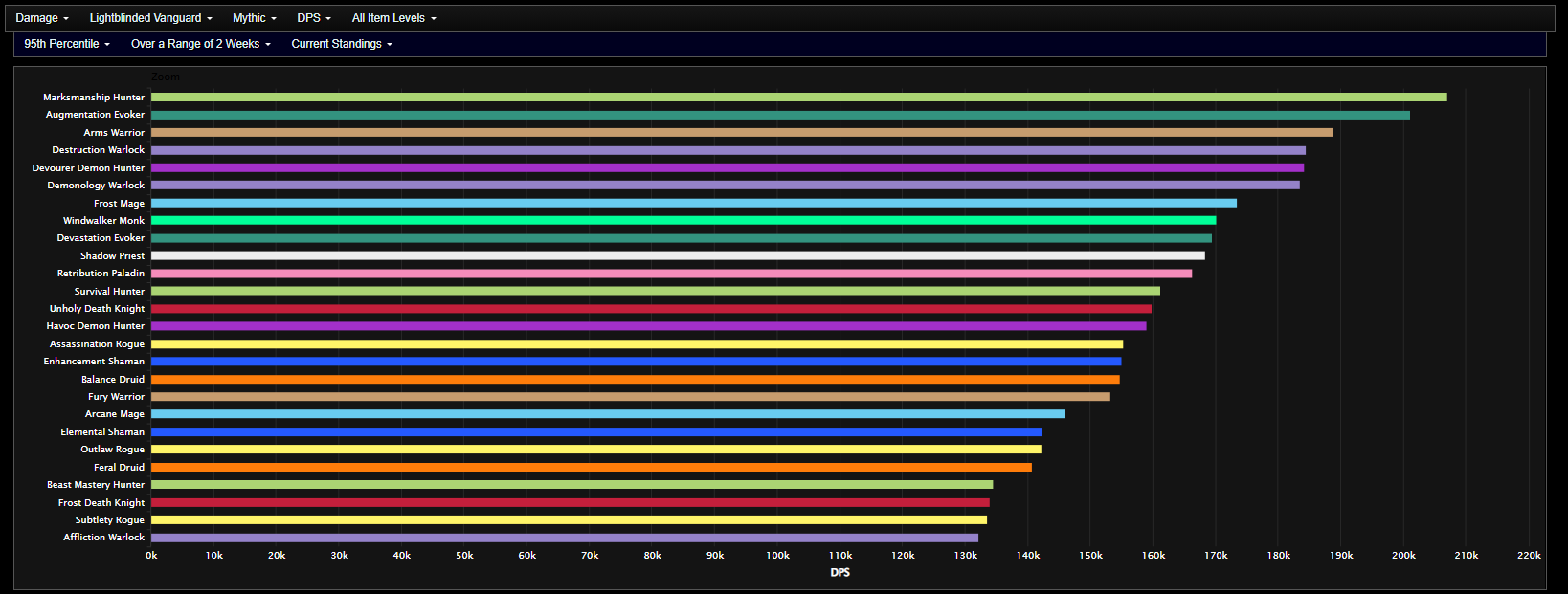This screenshot has width=1568, height=594.
Task: Select the white Shadow Priest bar
Action: [x=678, y=255]
